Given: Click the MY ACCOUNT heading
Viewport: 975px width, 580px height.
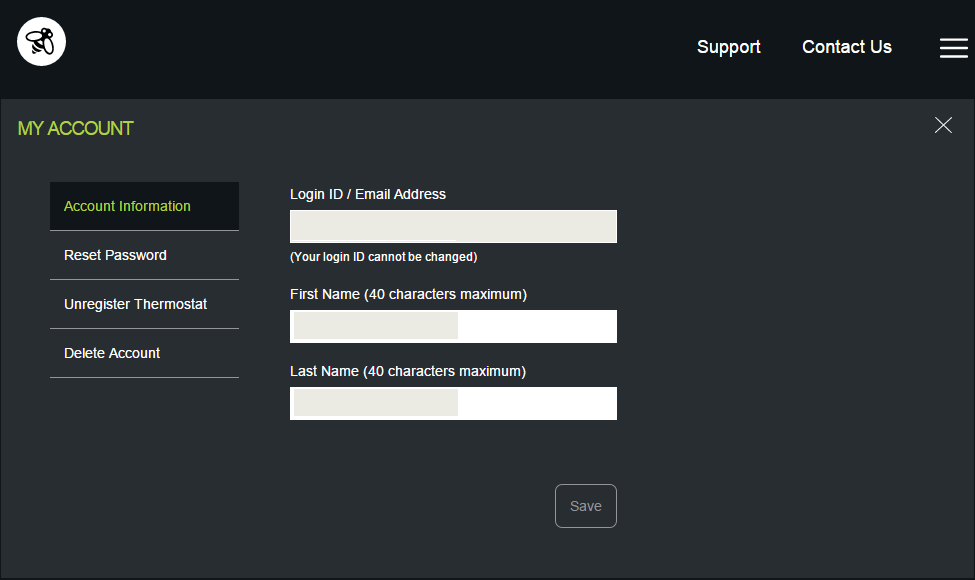Looking at the screenshot, I should pyautogui.click(x=75, y=128).
